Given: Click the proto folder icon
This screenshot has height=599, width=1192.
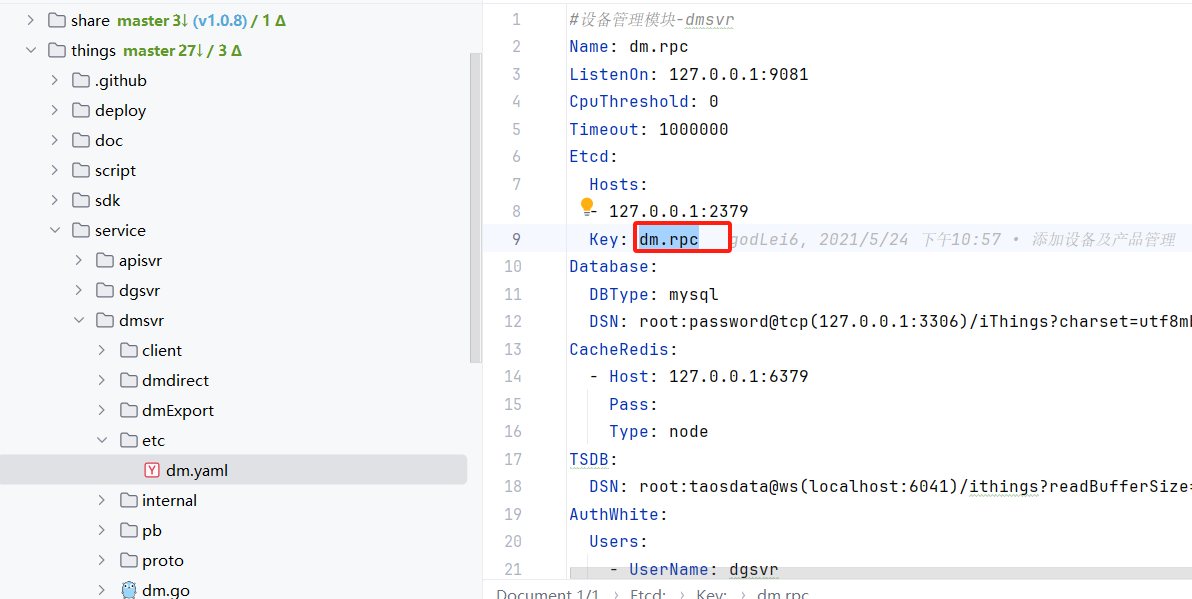Looking at the screenshot, I should [128, 560].
